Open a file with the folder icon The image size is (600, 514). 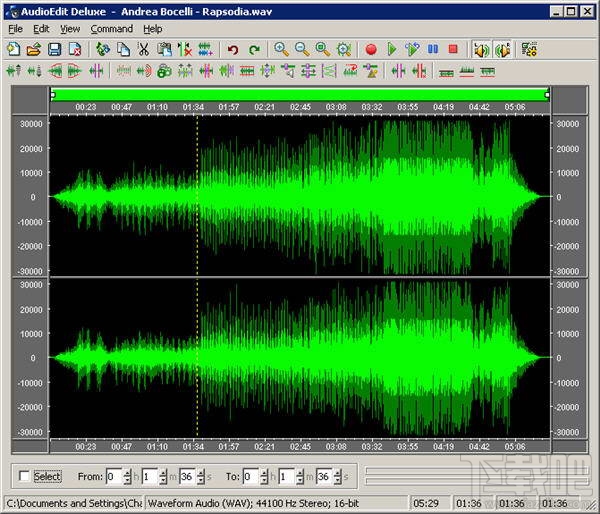click(33, 49)
